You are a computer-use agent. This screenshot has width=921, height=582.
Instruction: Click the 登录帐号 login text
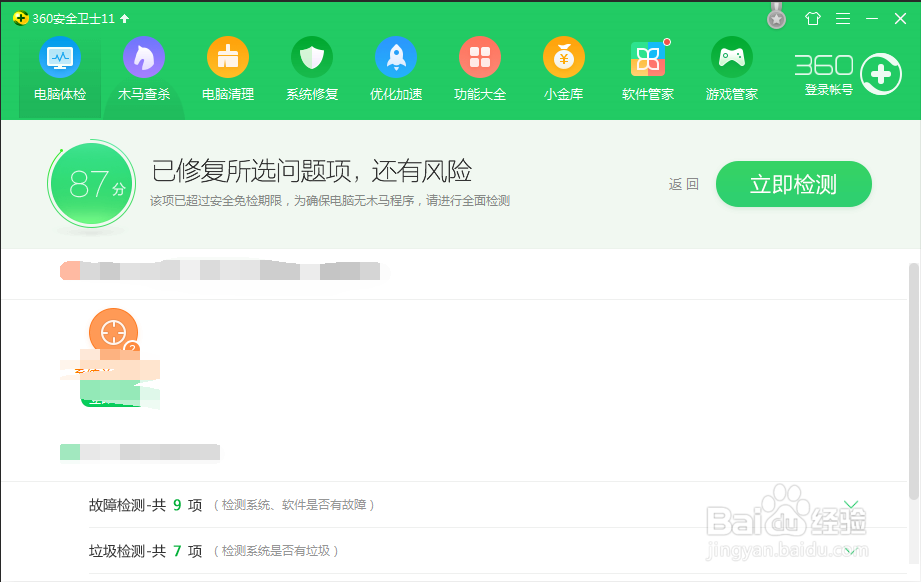[x=828, y=90]
